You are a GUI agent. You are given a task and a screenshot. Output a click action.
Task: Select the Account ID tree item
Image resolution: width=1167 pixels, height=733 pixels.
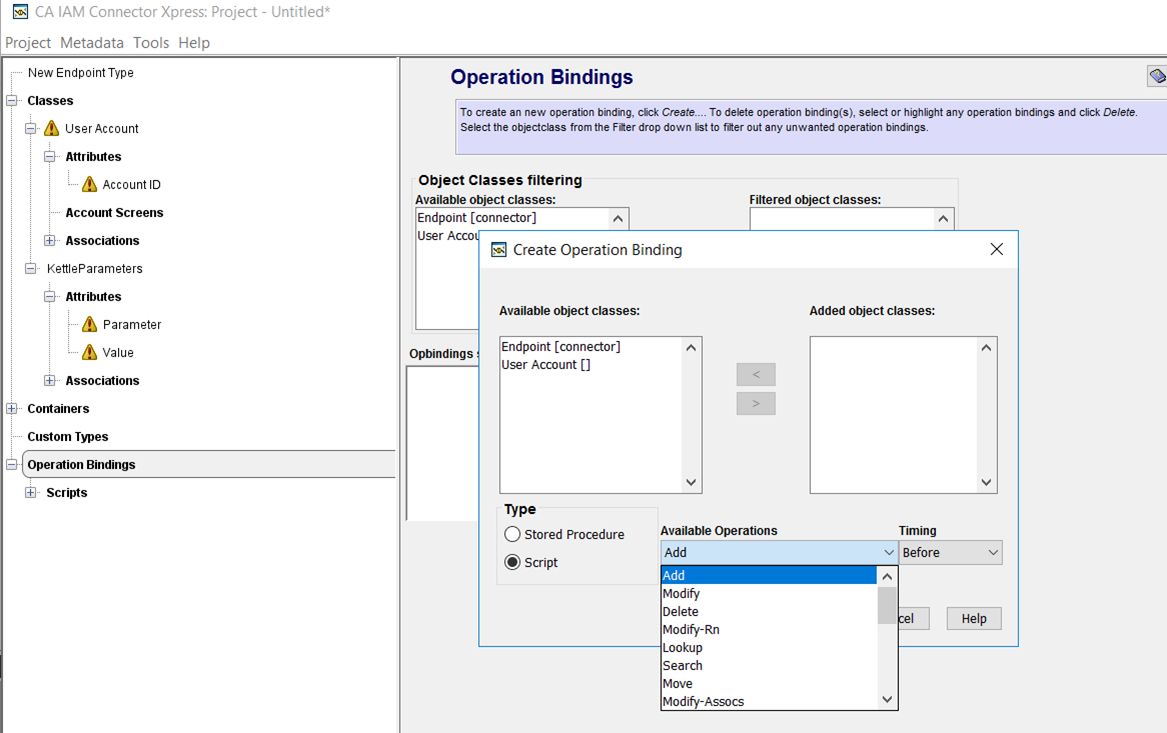[x=131, y=185]
